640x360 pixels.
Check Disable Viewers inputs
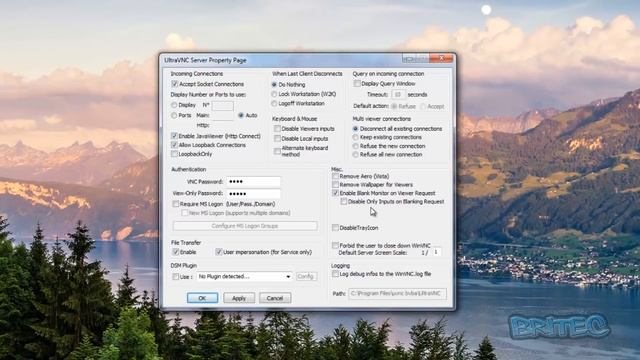click(277, 129)
